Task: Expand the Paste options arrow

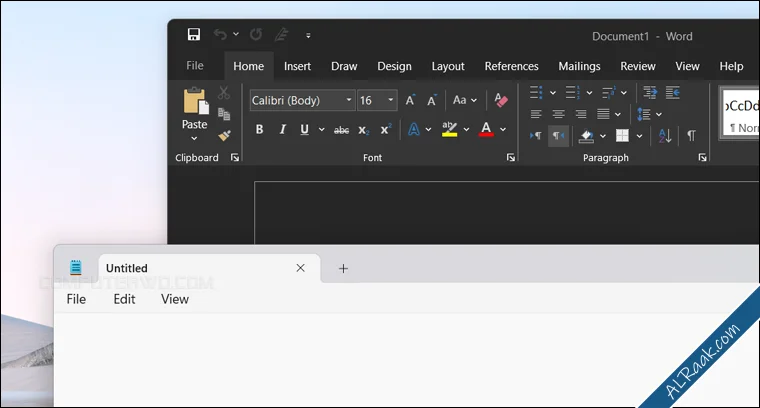Action: click(194, 139)
